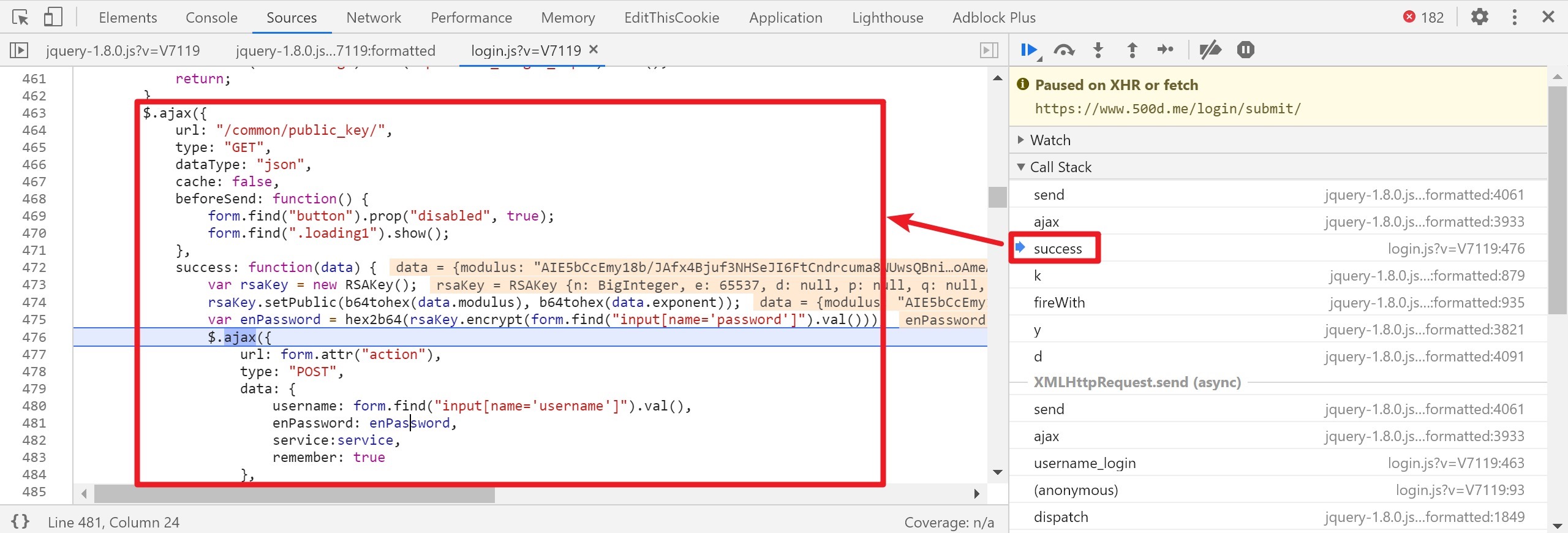The width and height of the screenshot is (1568, 533).
Task: Select the success call stack frame
Action: click(x=1278, y=249)
